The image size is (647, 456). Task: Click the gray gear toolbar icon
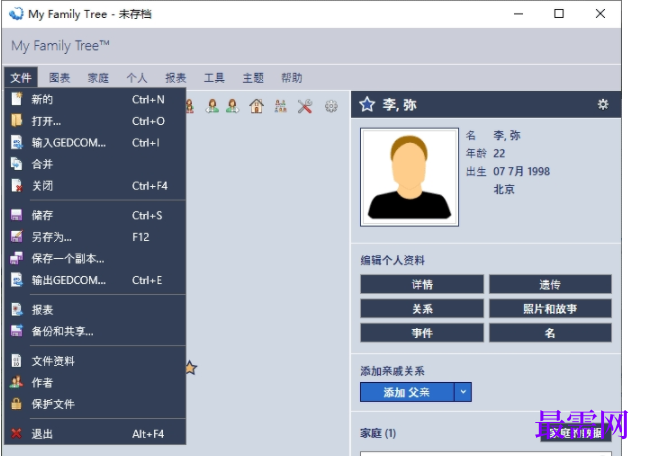pyautogui.click(x=331, y=106)
